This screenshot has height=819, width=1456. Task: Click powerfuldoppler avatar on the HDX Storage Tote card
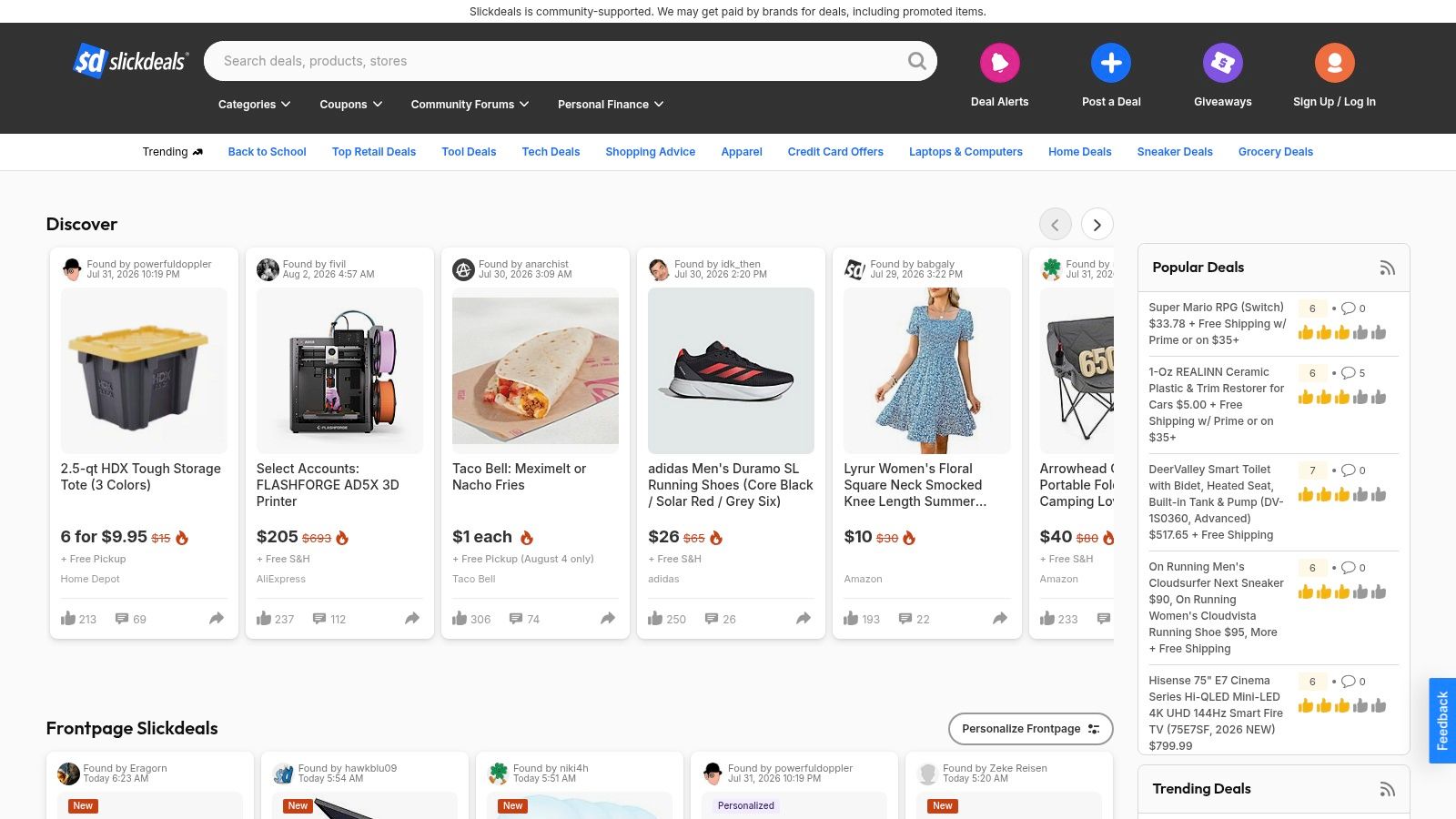point(72,269)
